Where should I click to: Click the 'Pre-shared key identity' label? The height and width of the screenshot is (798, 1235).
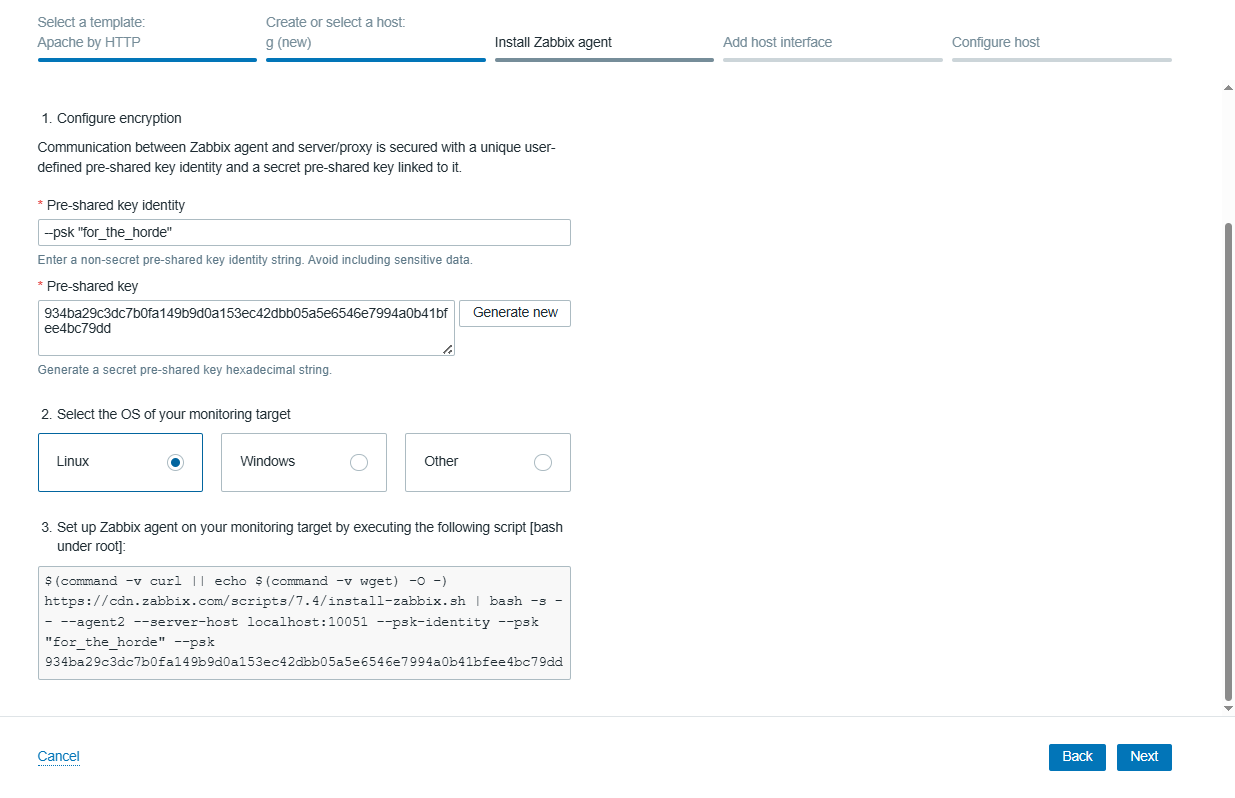116,205
